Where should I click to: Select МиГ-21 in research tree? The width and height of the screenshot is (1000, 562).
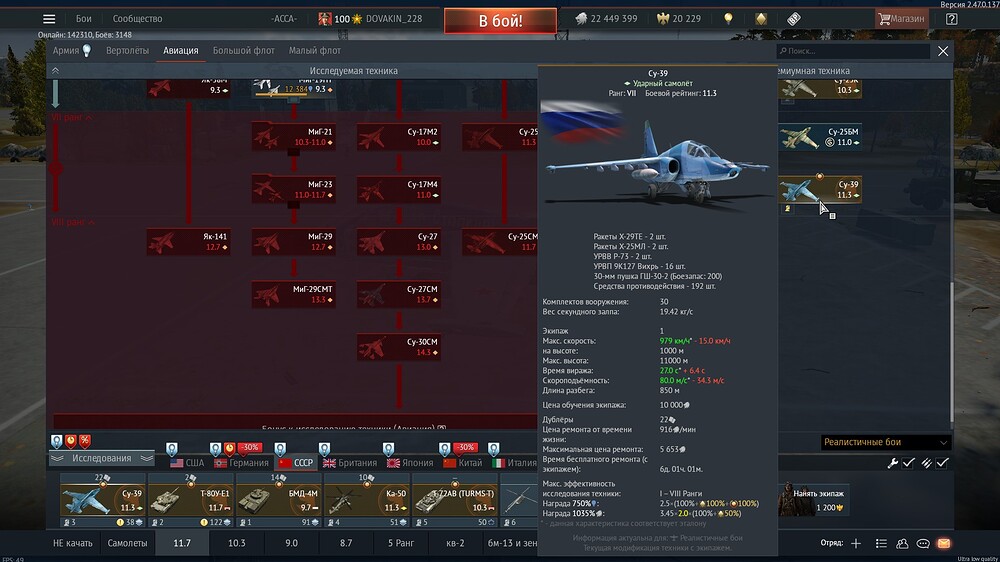click(293, 137)
